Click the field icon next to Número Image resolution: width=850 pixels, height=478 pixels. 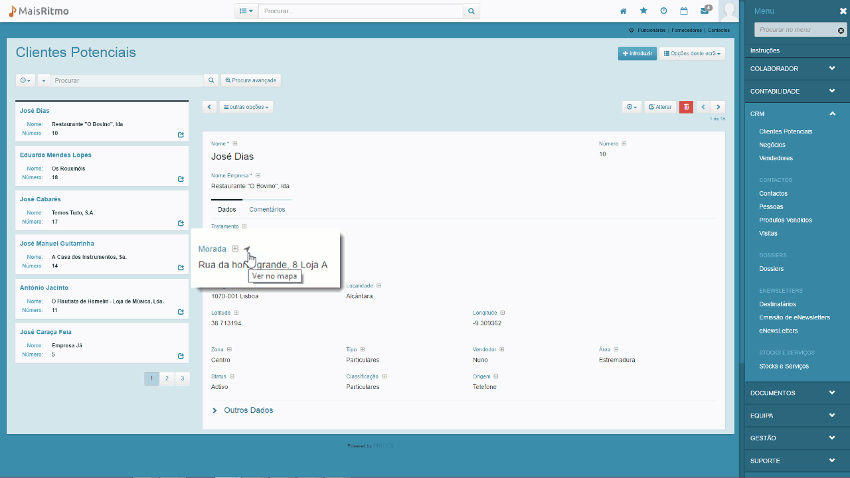tap(624, 144)
